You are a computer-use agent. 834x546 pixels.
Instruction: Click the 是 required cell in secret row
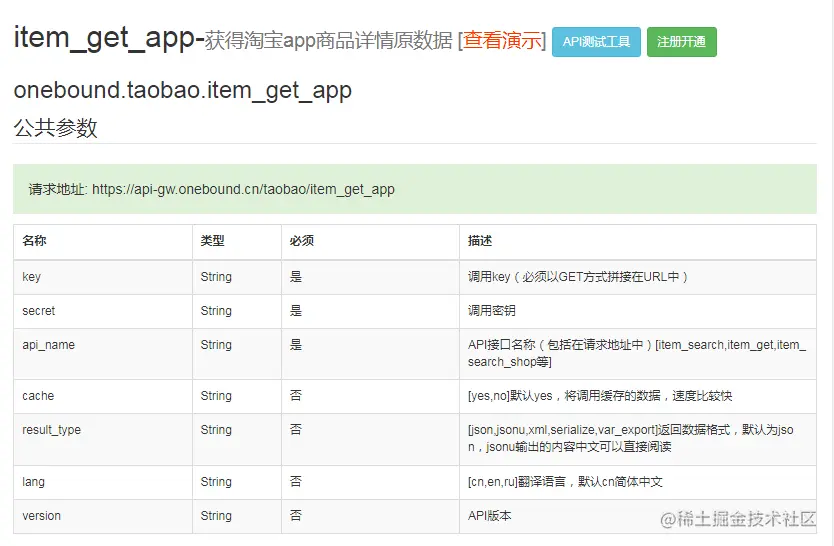tap(370, 311)
